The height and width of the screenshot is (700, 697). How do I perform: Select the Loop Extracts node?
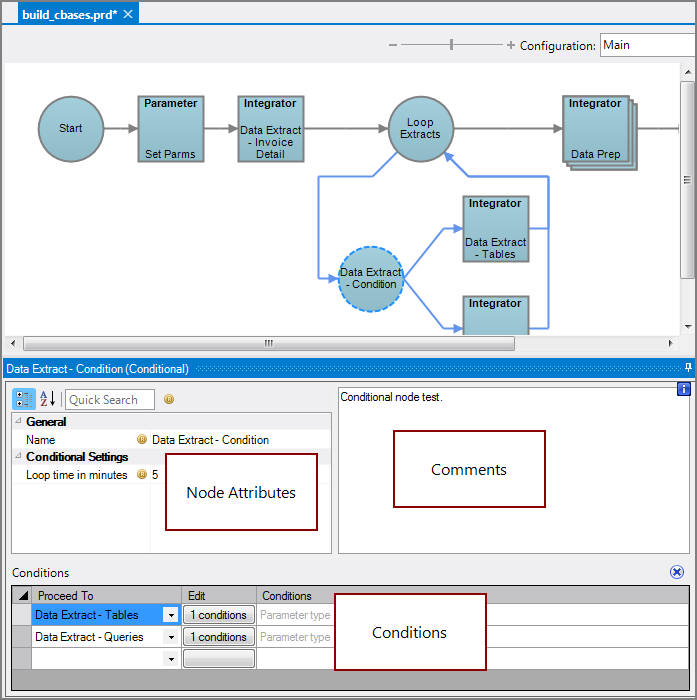pos(420,129)
